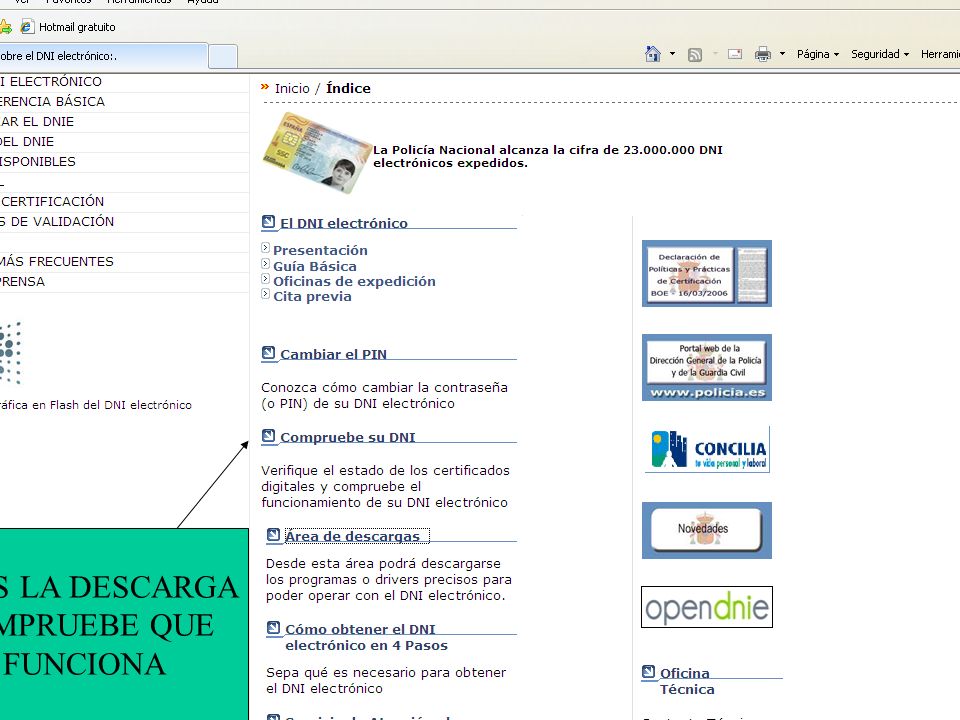
Task: Open Cómo obtener el DNI electrónico link
Action: pos(366,637)
